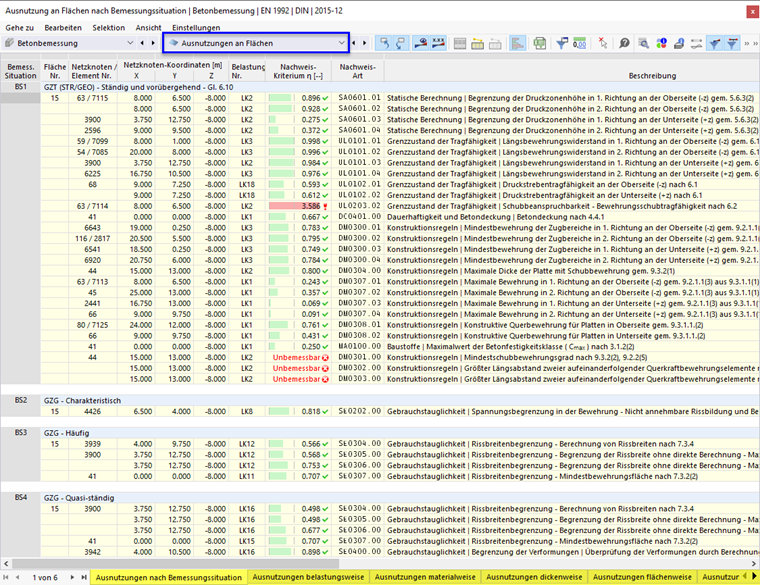Go to next add-on left of the table dropdown
This screenshot has height=585, width=760.
tap(153, 43)
